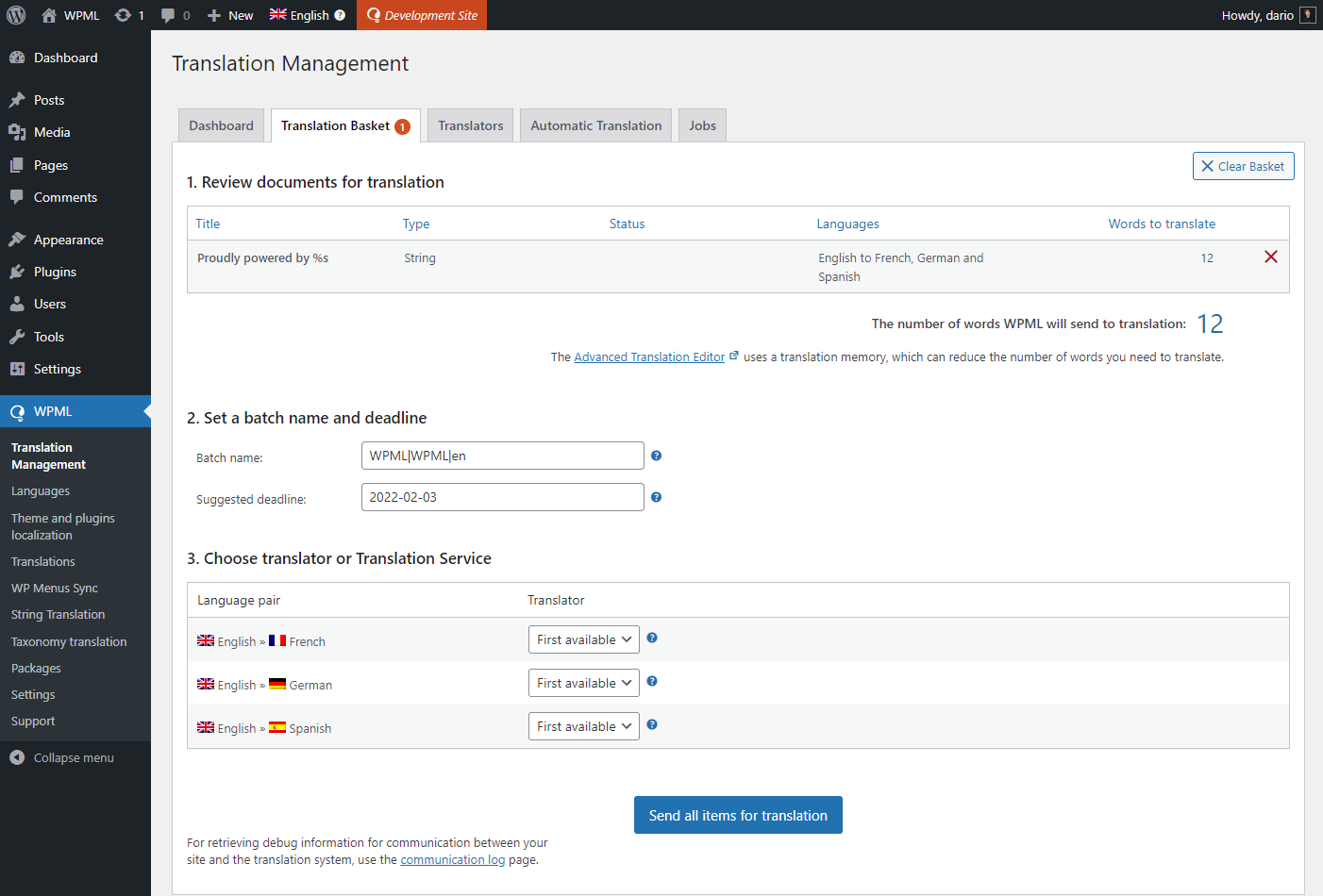Switch to the Jobs tab

click(x=702, y=125)
